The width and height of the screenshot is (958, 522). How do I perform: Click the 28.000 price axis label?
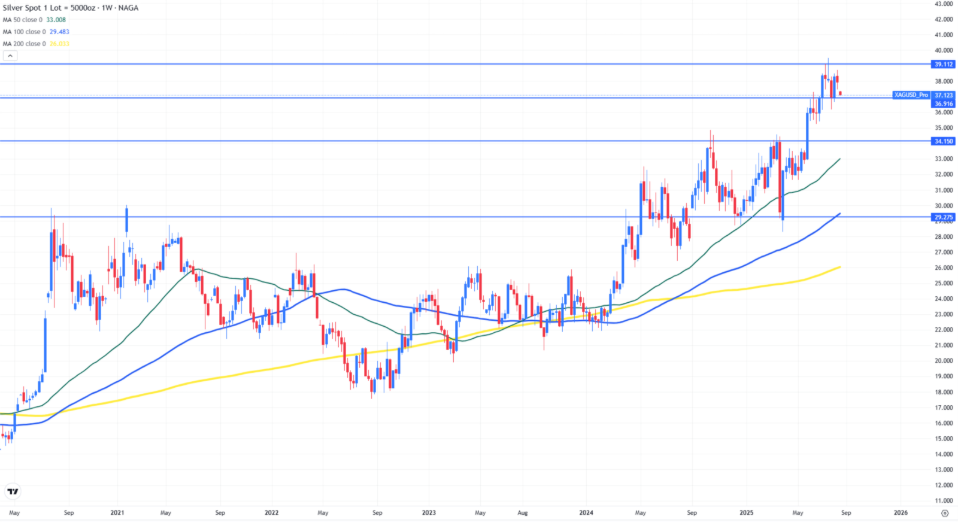(943, 237)
